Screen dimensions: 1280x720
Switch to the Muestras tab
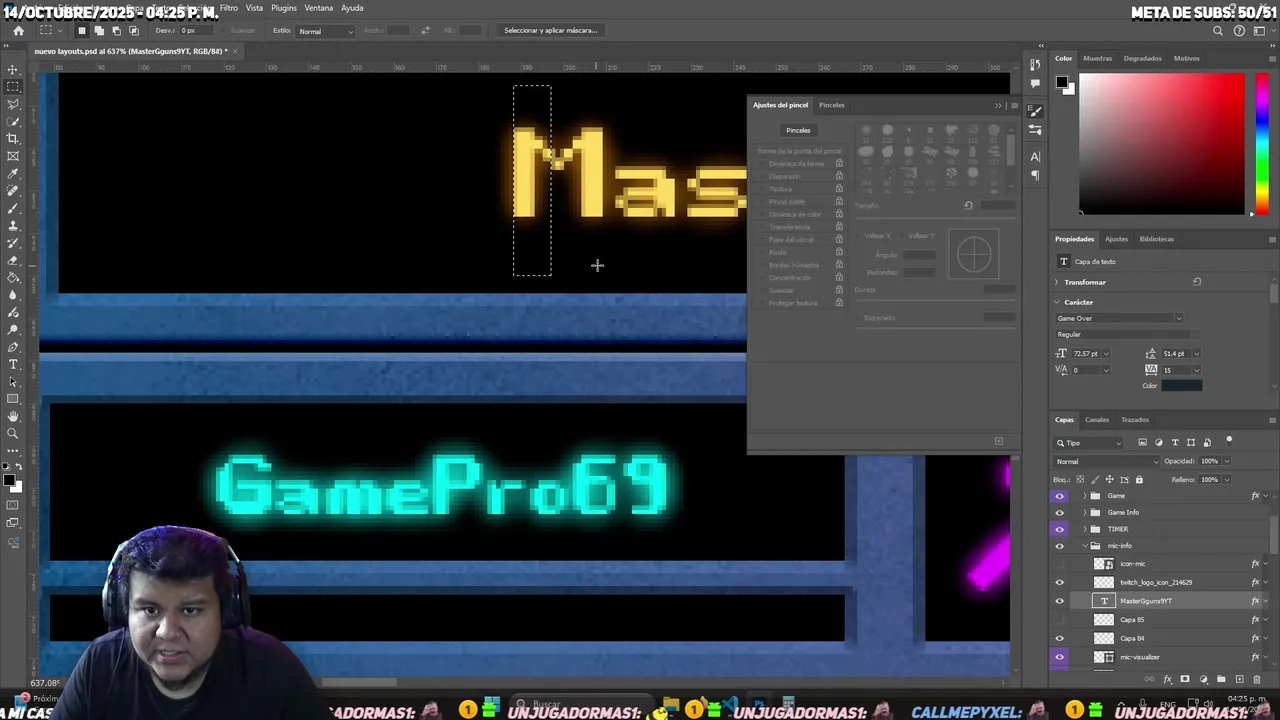(1097, 58)
